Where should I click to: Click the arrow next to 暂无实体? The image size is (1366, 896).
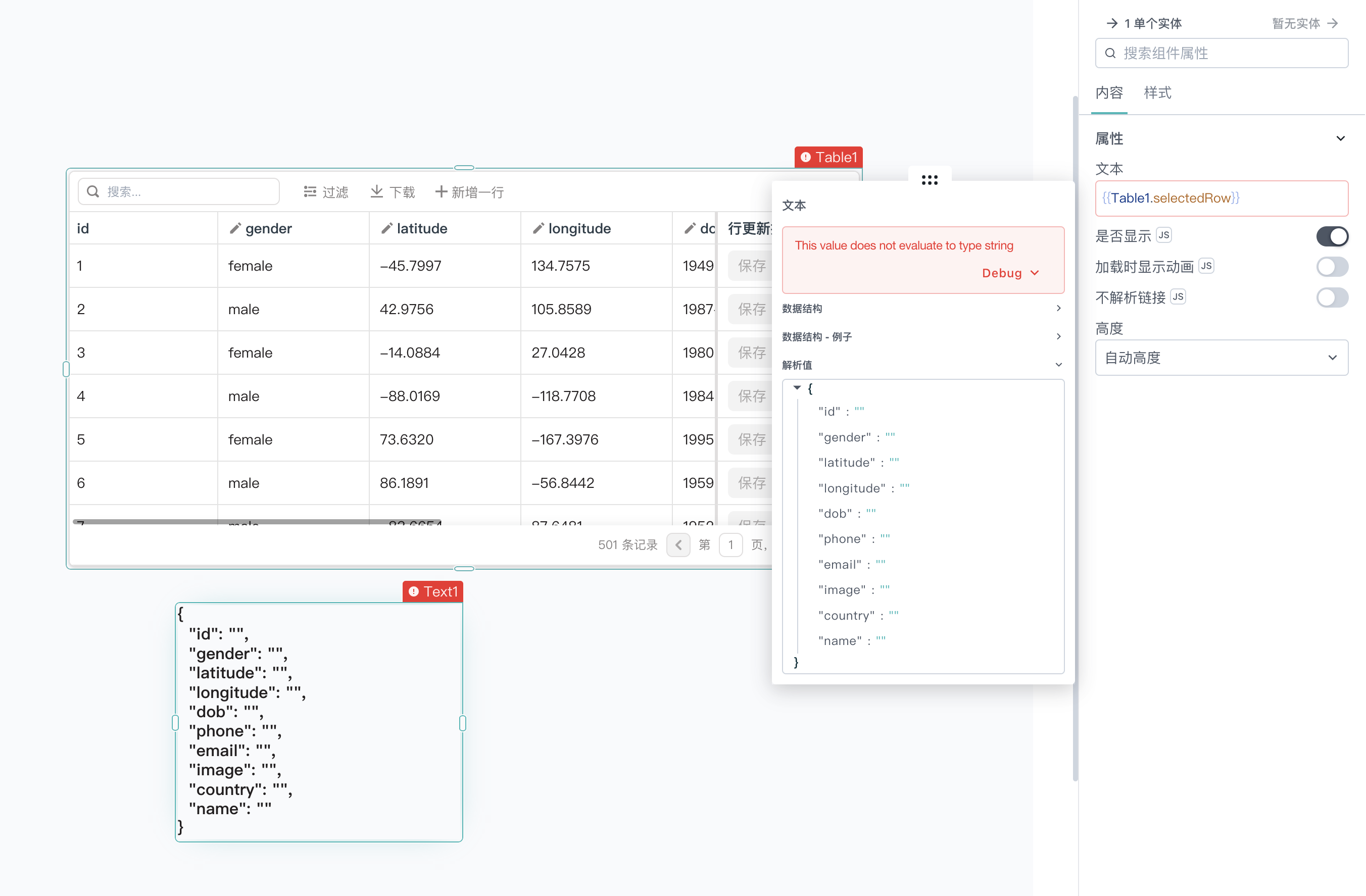coord(1333,24)
